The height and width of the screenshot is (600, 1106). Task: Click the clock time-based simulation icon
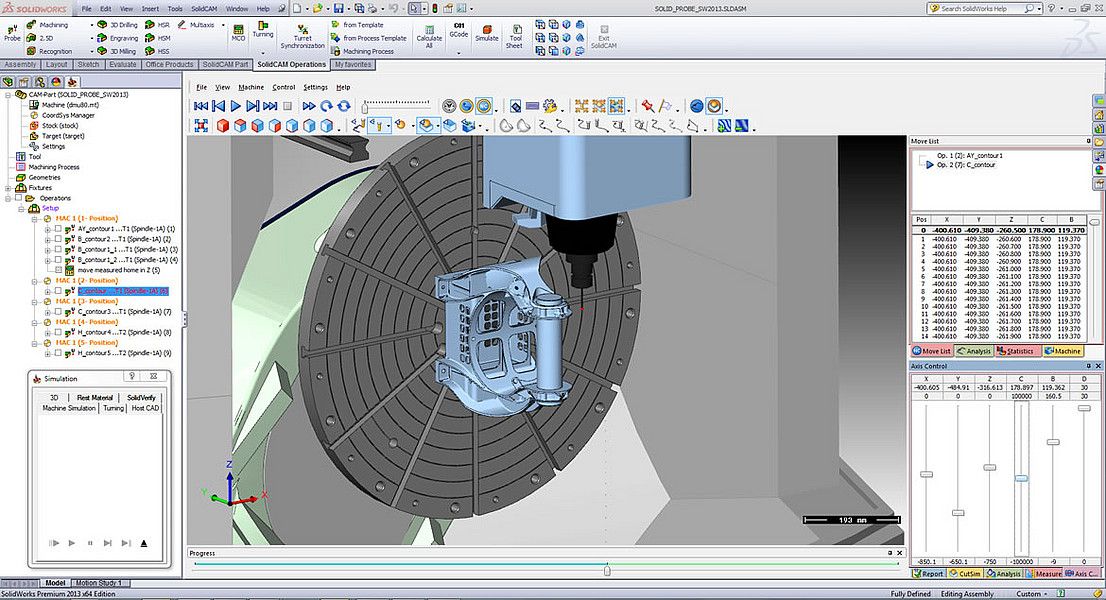click(449, 106)
